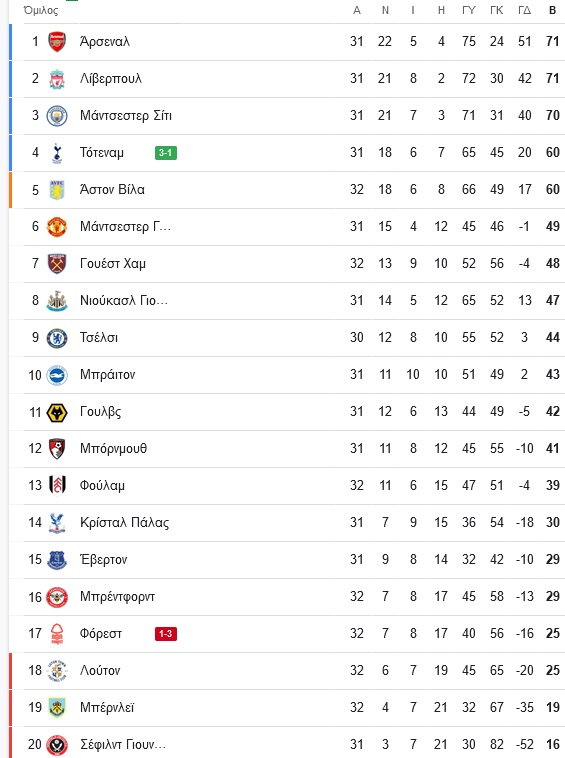Open the Brighton seagull crest icon
Viewport: 565px width, 758px height.
(57, 375)
